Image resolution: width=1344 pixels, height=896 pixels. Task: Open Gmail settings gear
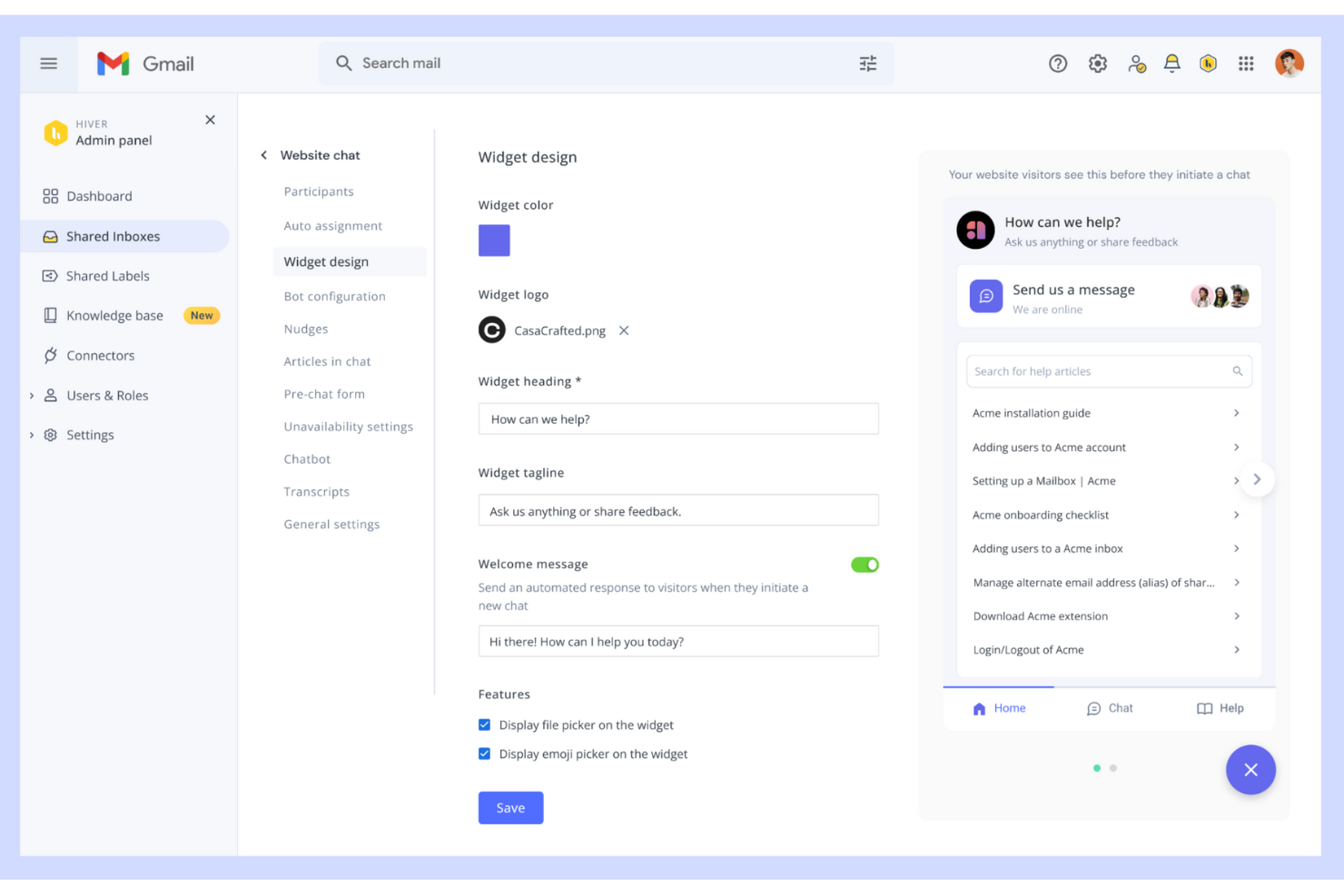[x=1097, y=64]
